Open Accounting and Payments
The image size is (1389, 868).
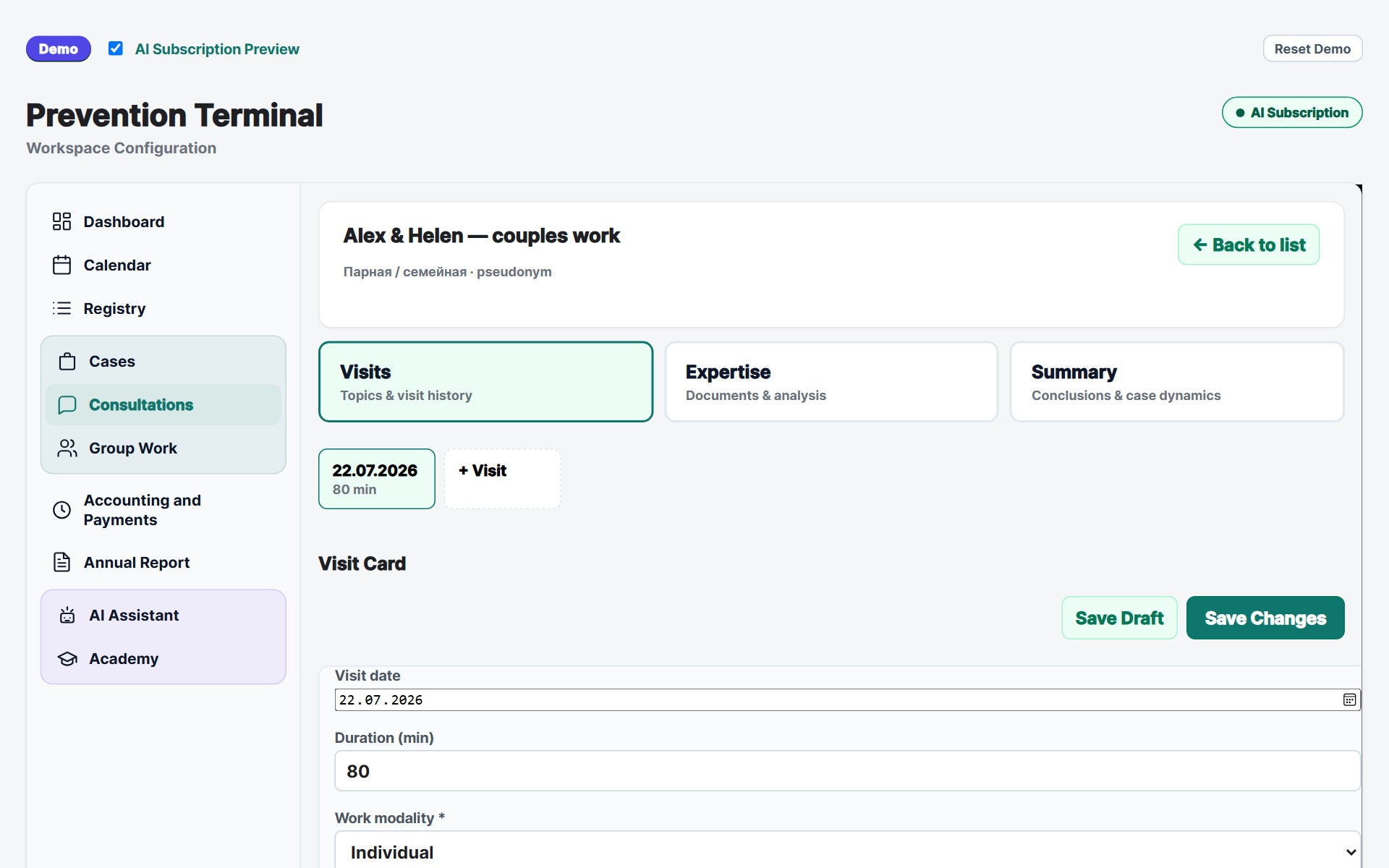click(163, 510)
